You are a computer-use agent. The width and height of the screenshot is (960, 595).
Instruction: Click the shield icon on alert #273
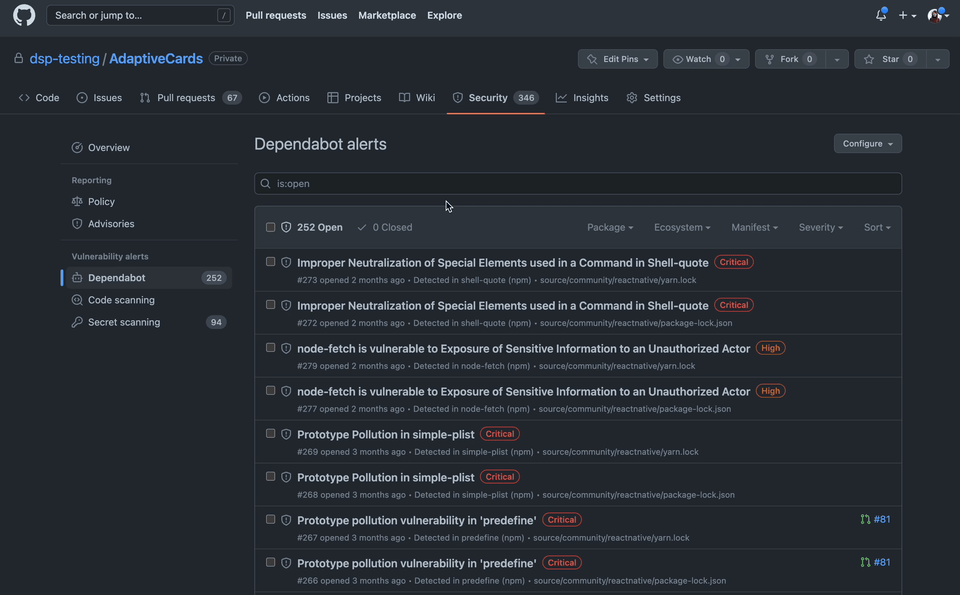(286, 263)
